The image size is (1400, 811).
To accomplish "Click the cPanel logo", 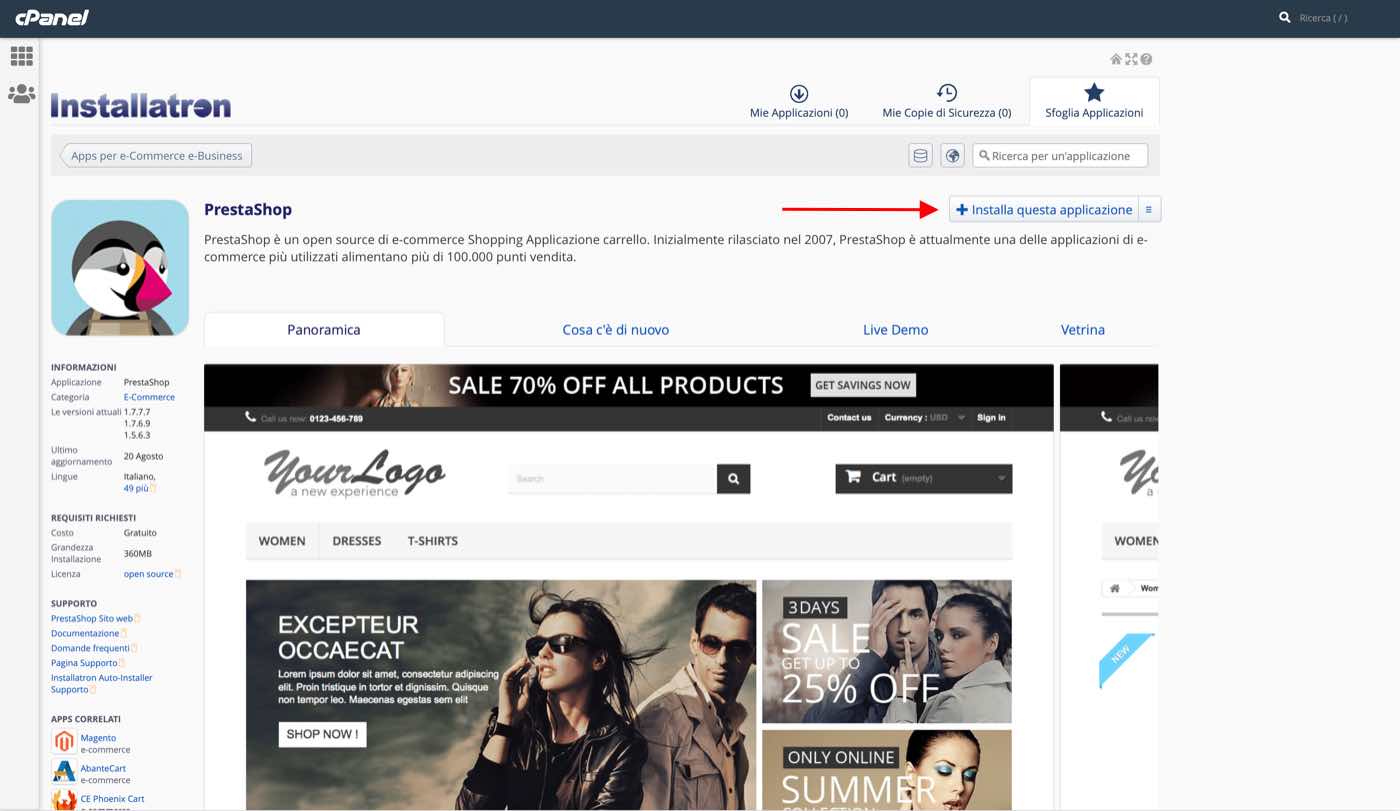I will coord(52,17).
